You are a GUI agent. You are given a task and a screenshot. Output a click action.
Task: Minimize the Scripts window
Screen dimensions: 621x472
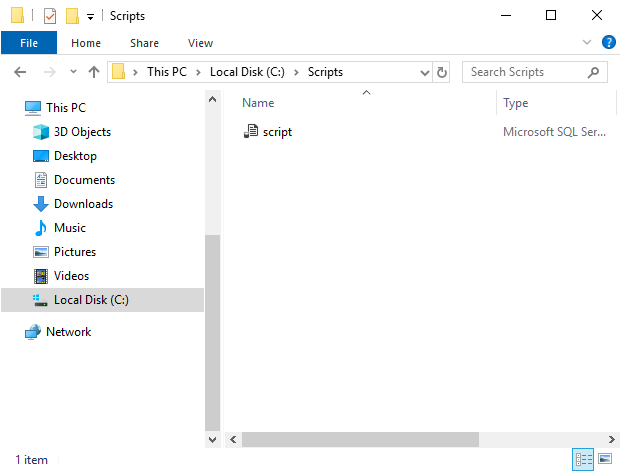(506, 16)
